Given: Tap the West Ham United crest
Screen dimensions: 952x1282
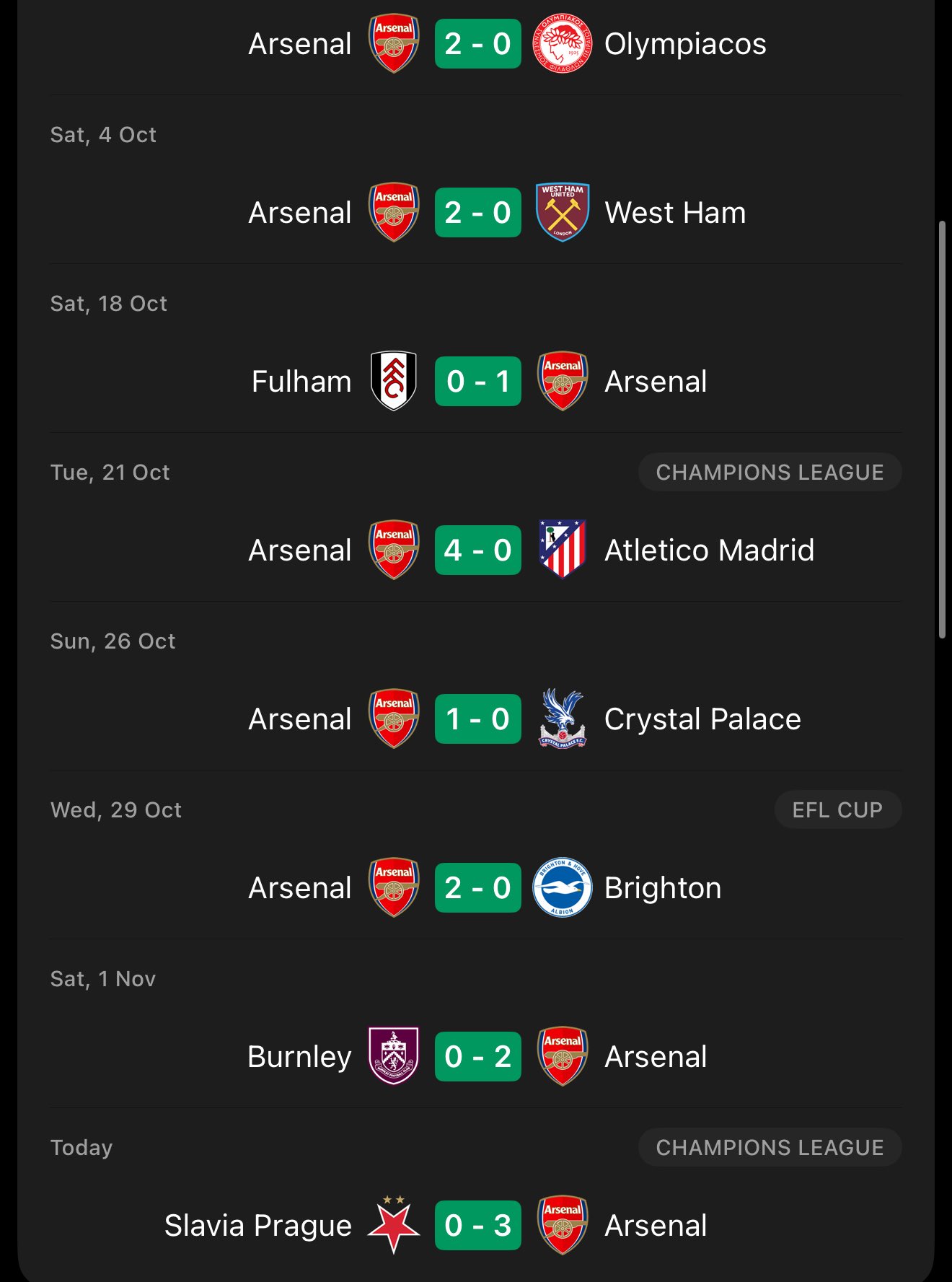Looking at the screenshot, I should (x=563, y=212).
